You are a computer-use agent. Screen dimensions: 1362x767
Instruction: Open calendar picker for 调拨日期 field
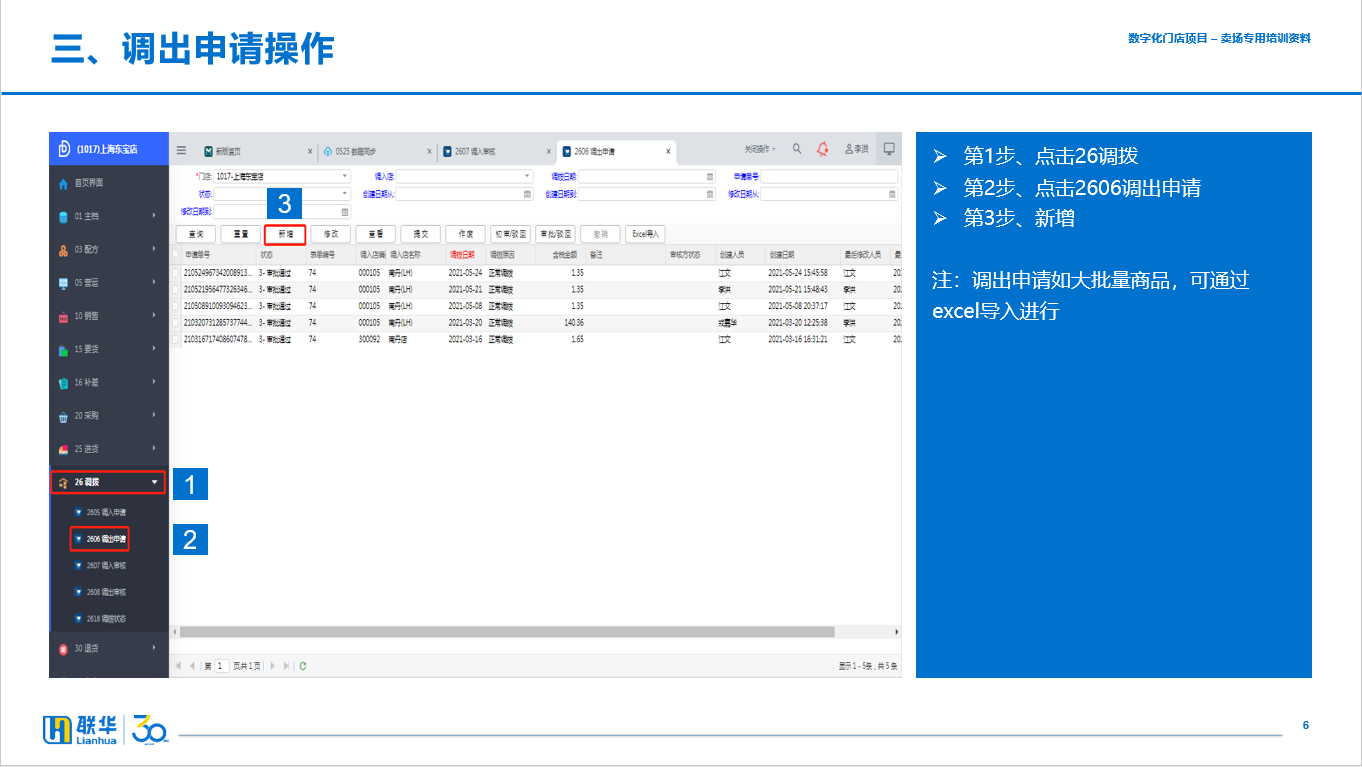point(710,176)
